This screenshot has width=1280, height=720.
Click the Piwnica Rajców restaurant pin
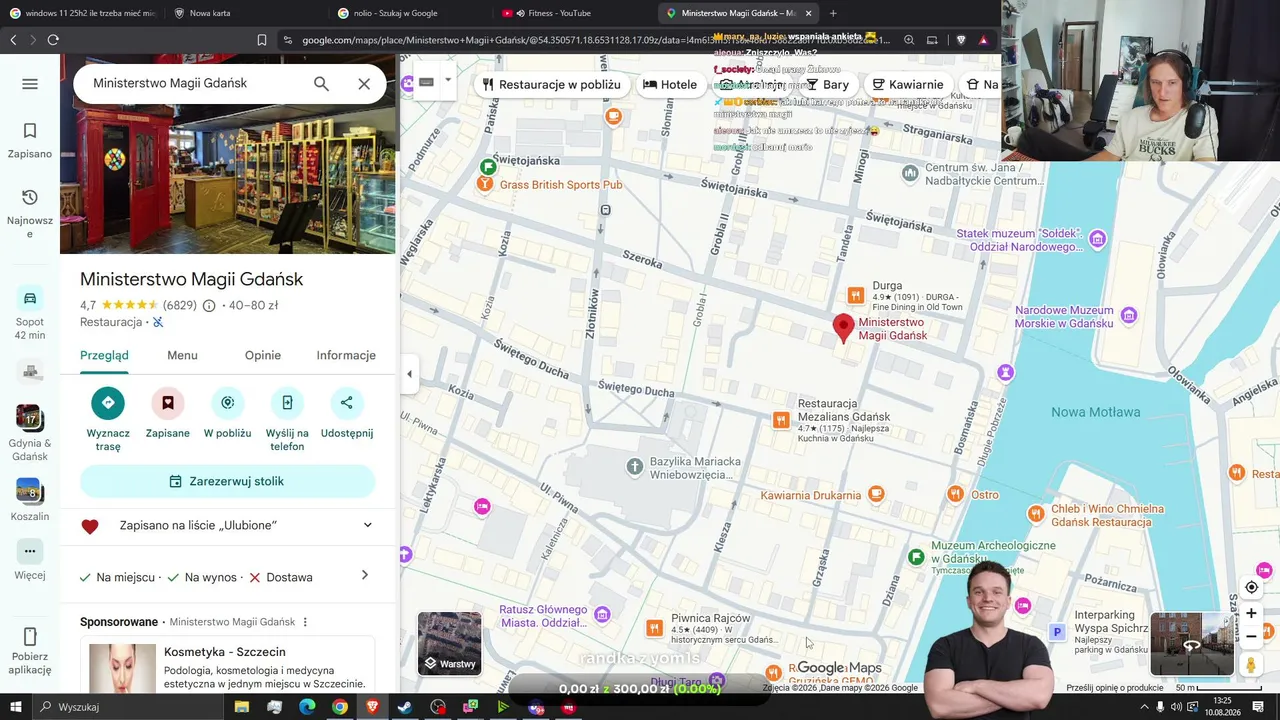(x=654, y=628)
